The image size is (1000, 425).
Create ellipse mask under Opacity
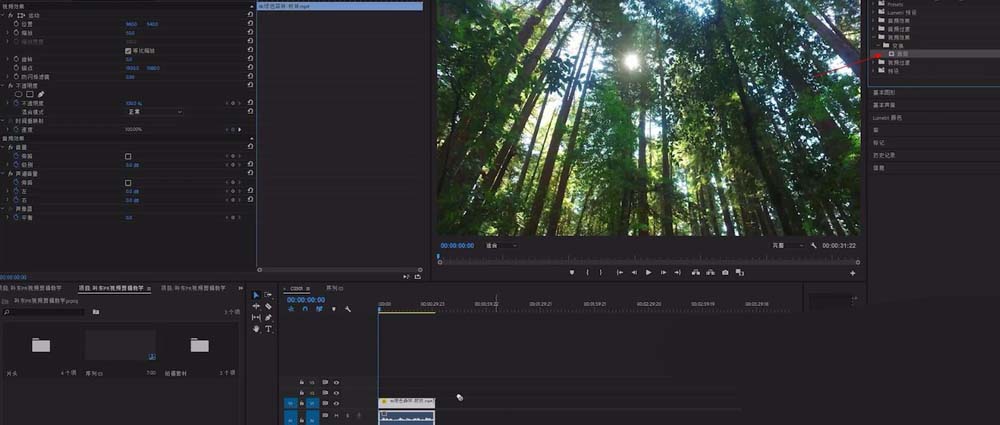click(18, 94)
